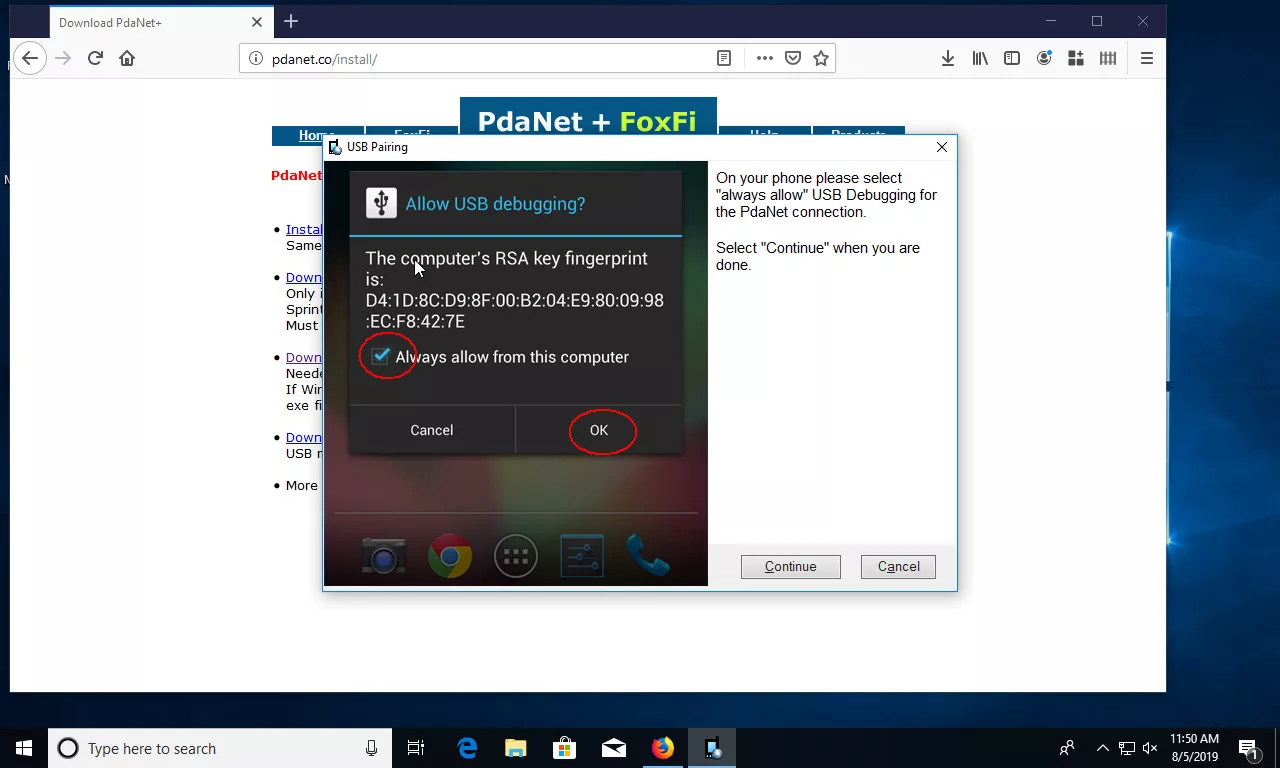Image resolution: width=1280 pixels, height=768 pixels.
Task: Click microphone icon in search box
Action: pyautogui.click(x=371, y=748)
